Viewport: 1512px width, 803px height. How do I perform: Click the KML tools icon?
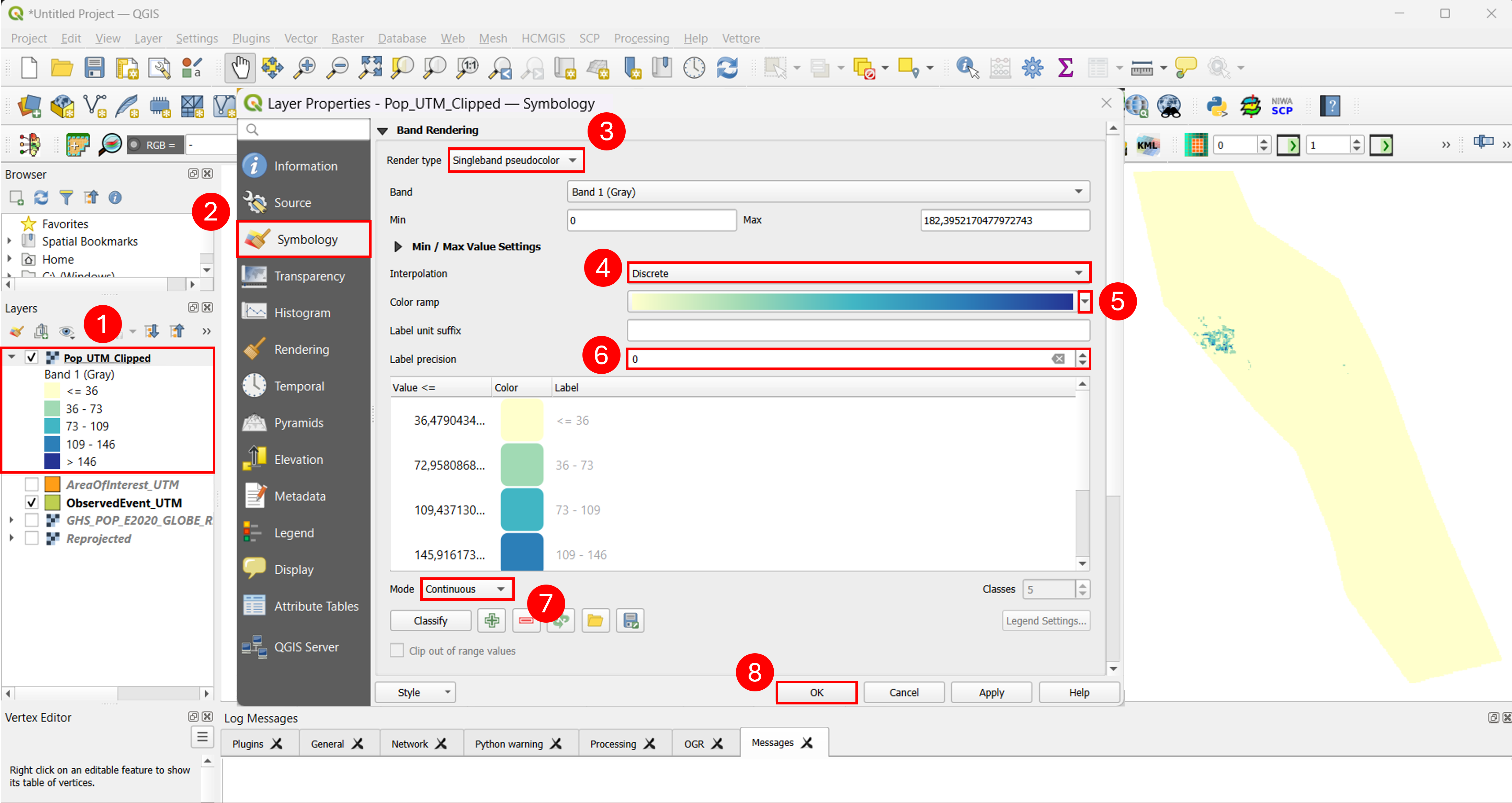coord(1147,145)
